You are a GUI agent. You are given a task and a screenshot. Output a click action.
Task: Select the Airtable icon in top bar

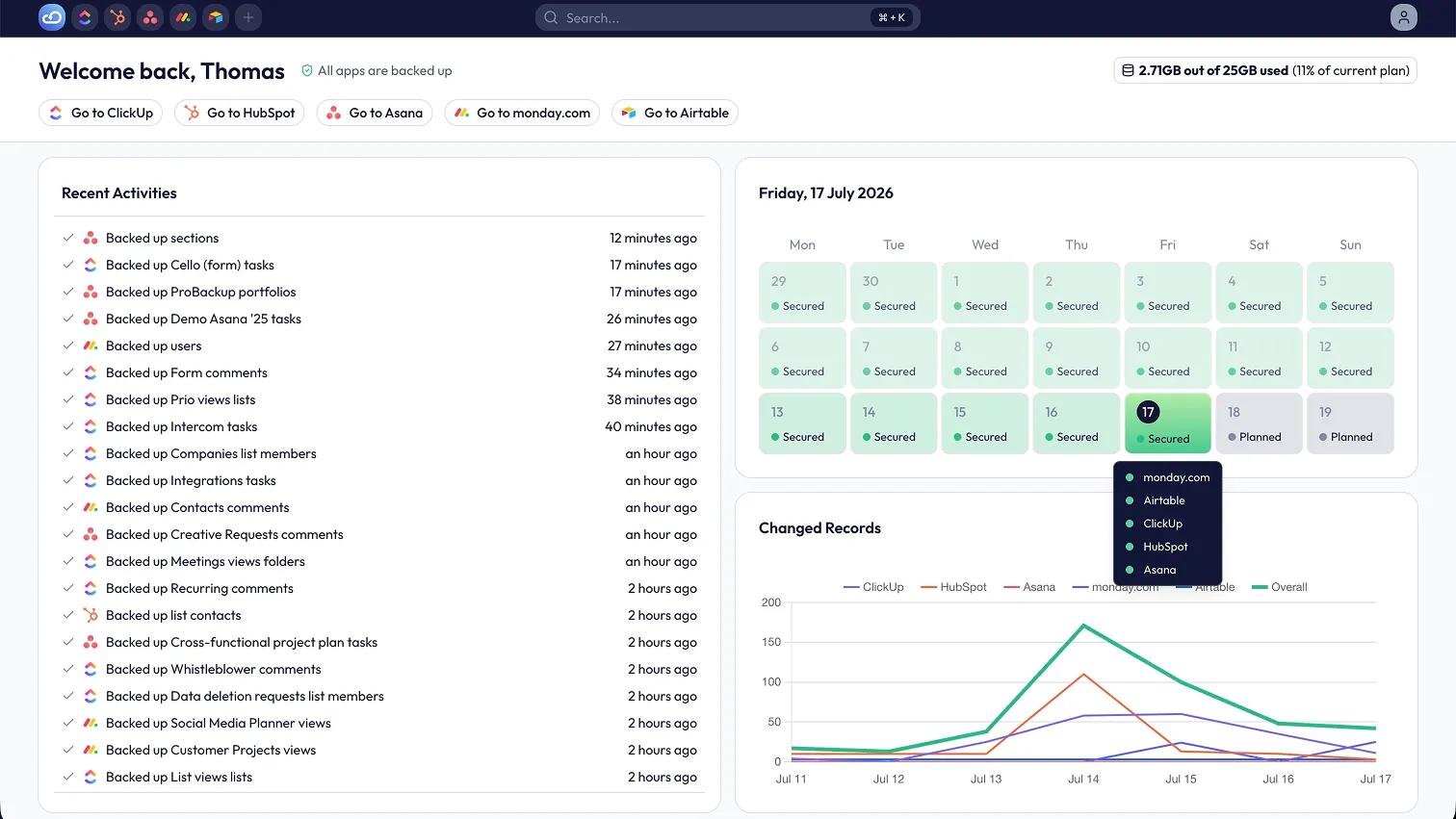pyautogui.click(x=216, y=17)
